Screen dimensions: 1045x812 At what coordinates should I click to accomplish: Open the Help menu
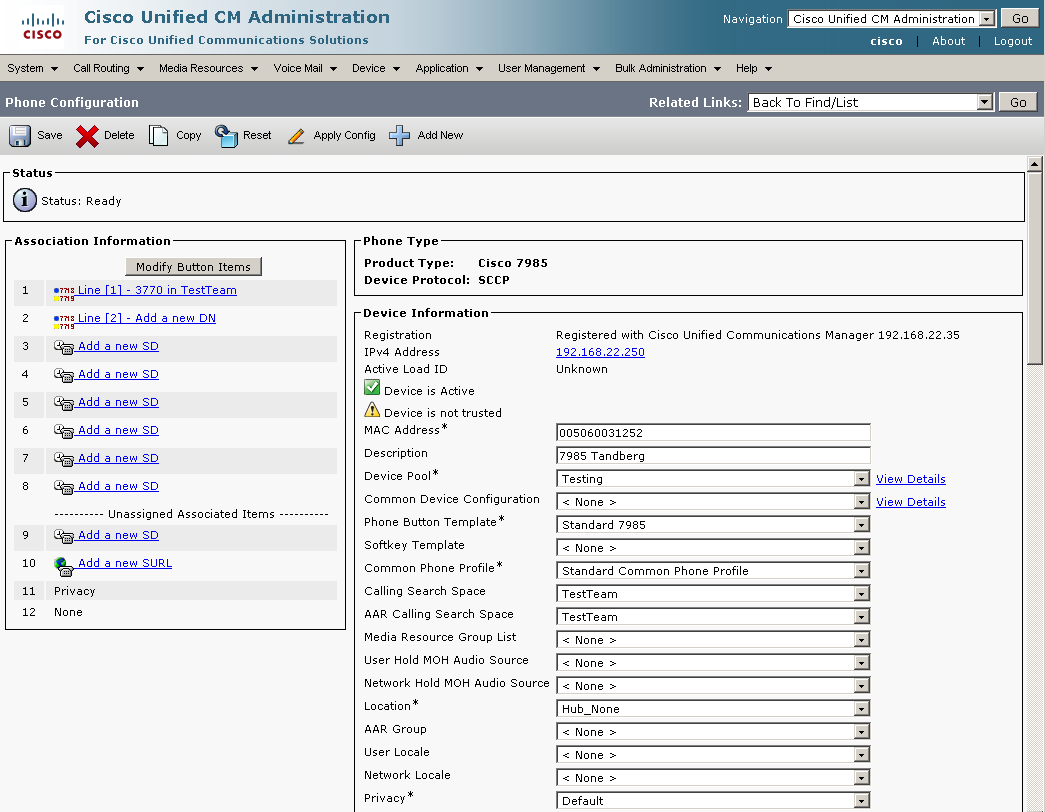point(753,68)
